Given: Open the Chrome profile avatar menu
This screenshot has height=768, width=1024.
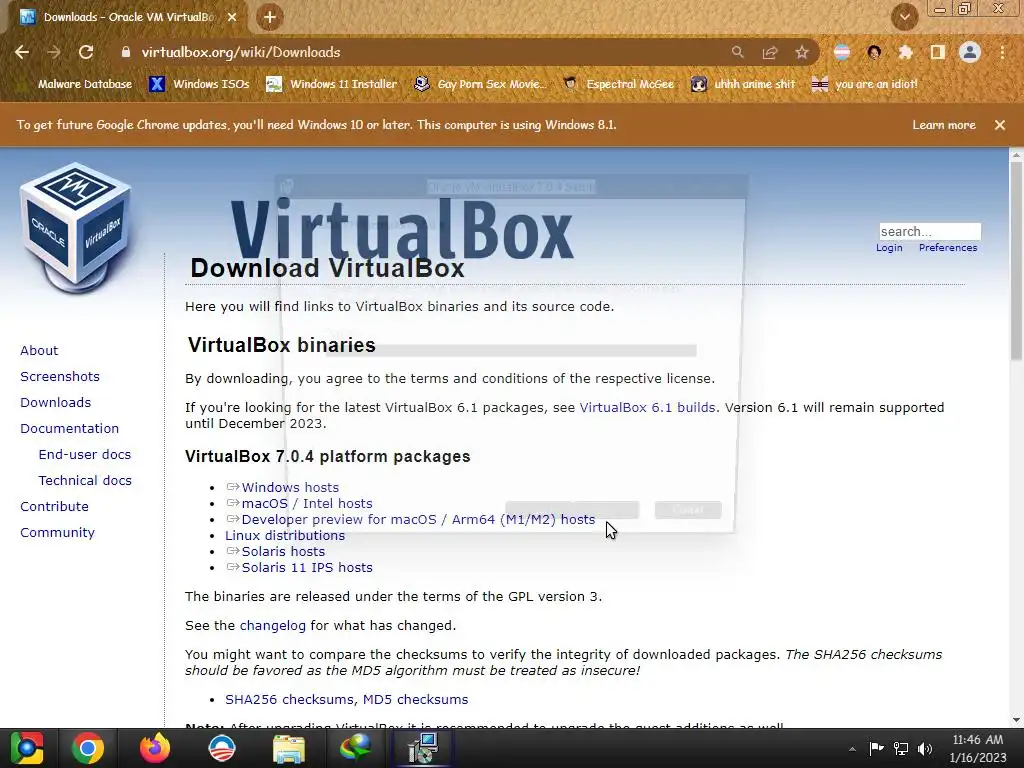Looking at the screenshot, I should pyautogui.click(x=970, y=52).
